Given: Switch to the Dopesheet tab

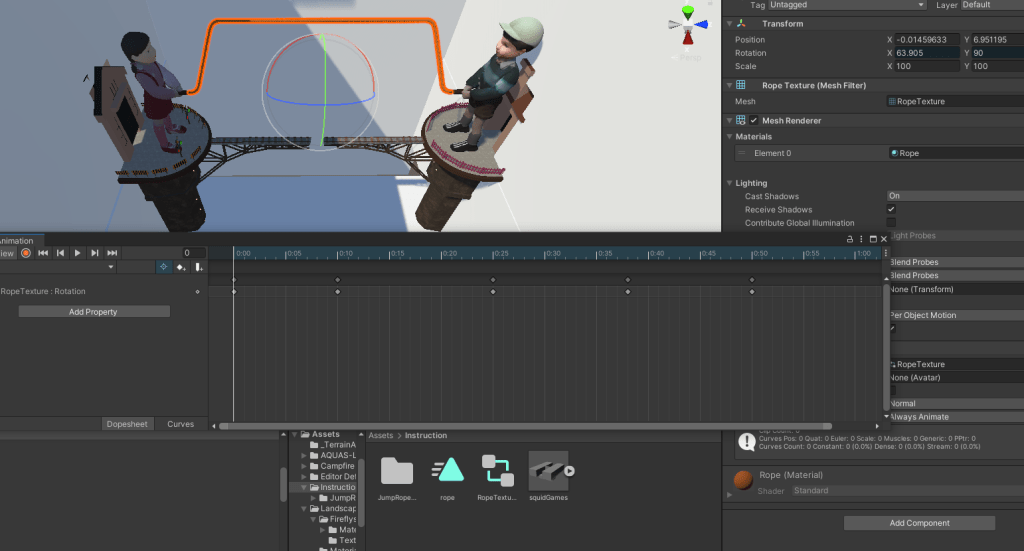Looking at the screenshot, I should click(127, 424).
